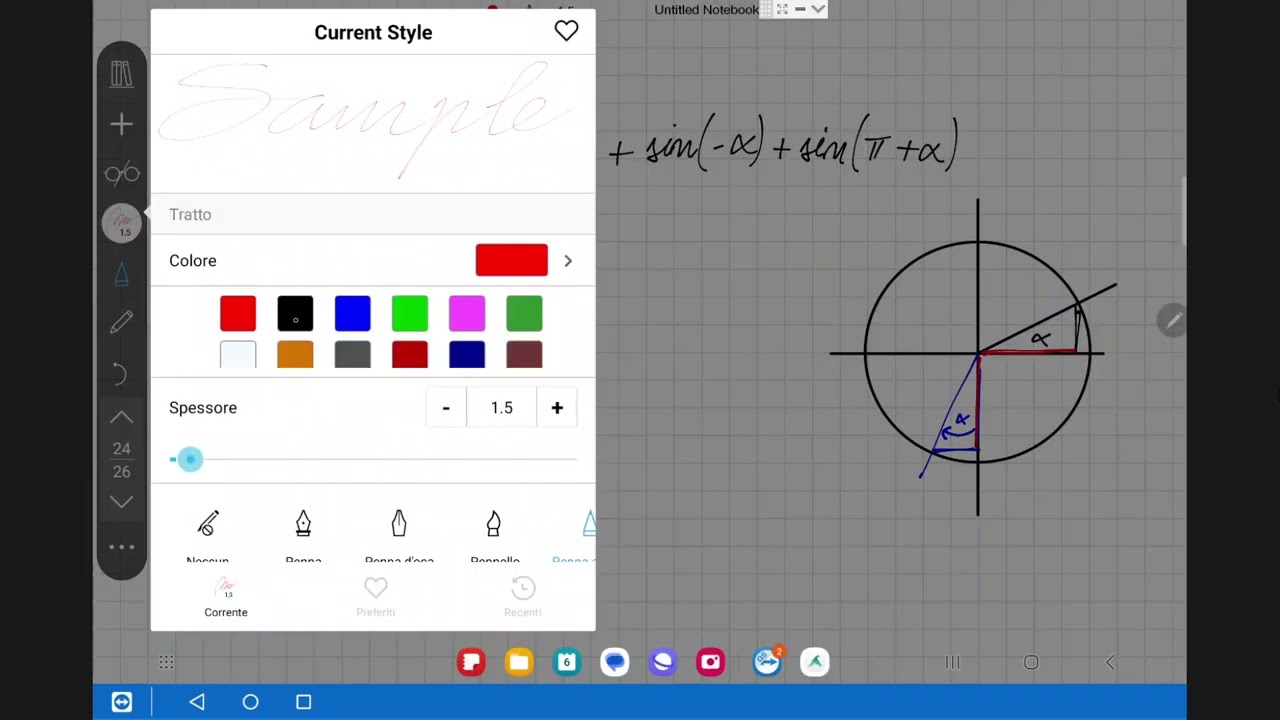Open the library books icon in the sidebar

pos(121,74)
